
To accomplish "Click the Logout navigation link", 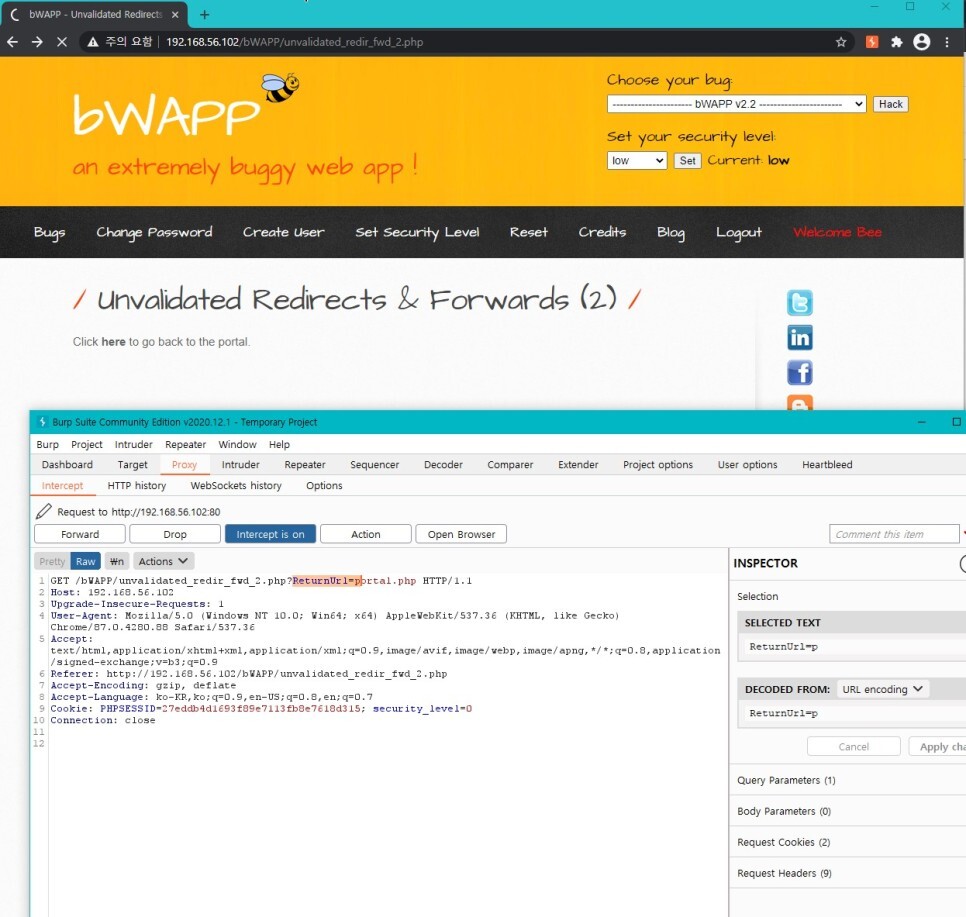I will (739, 232).
